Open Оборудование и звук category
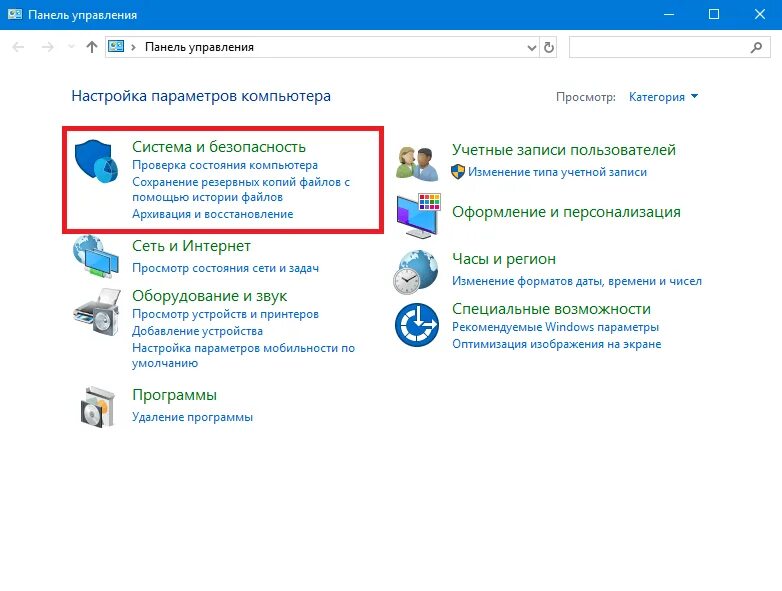The height and width of the screenshot is (591, 782). [209, 296]
